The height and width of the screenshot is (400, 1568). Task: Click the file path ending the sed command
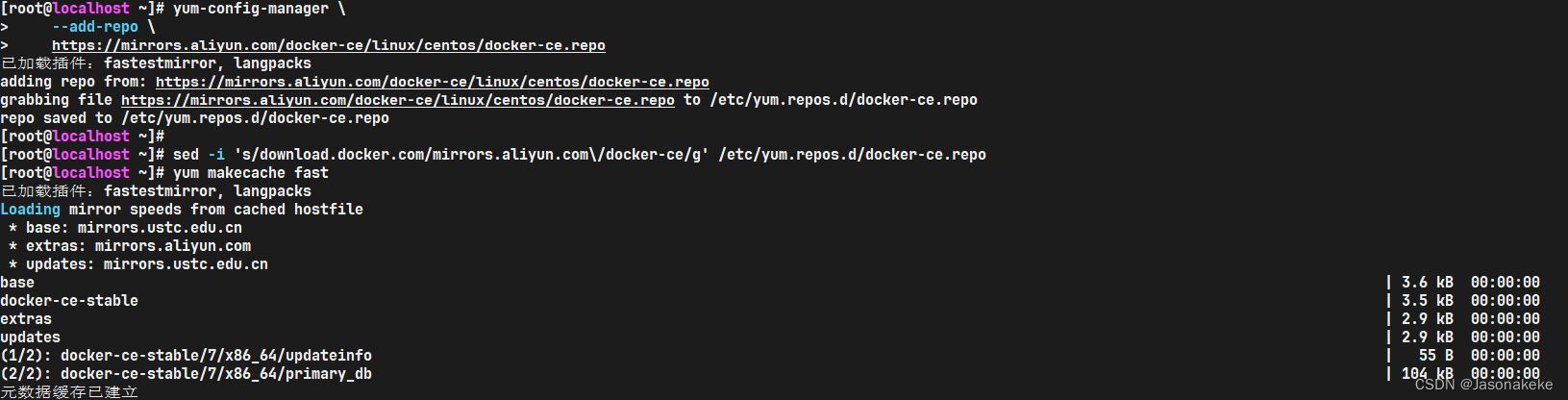(852, 155)
